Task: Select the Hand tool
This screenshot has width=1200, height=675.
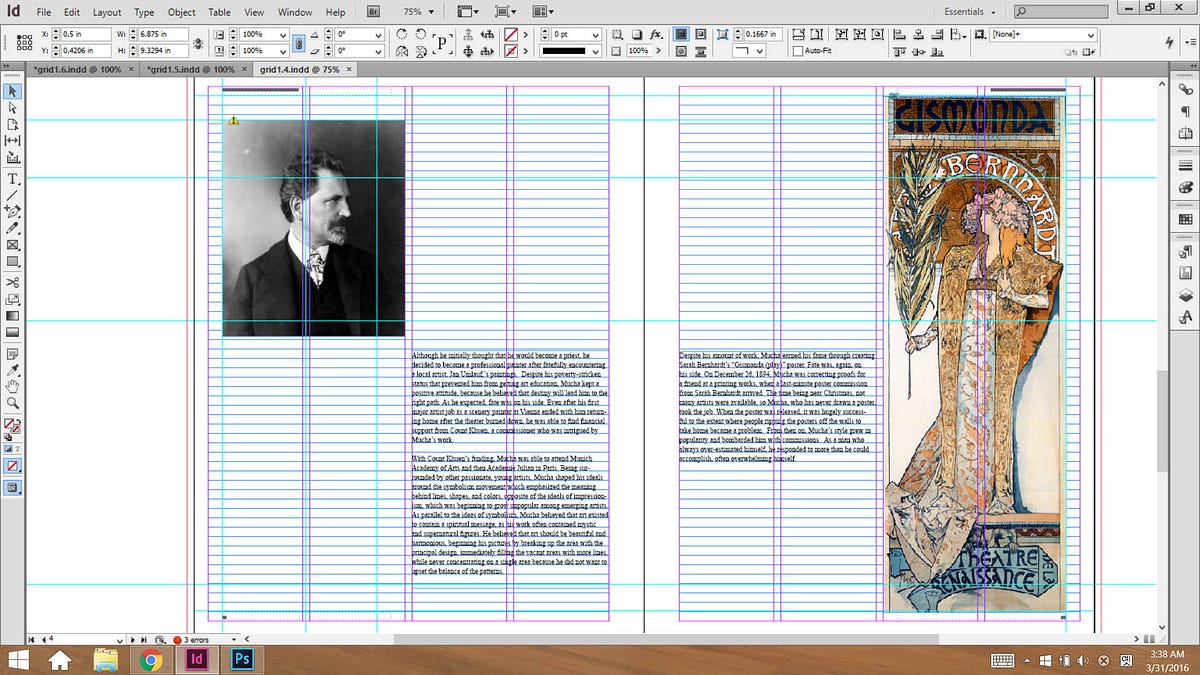Action: 14,386
